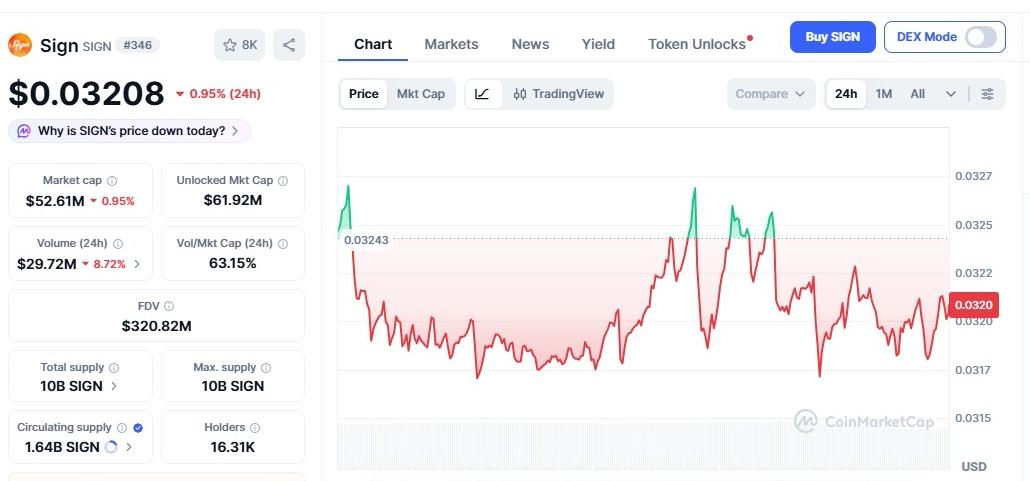Open the chart settings sliders icon
Screen dimensions: 1030x481
click(x=987, y=94)
